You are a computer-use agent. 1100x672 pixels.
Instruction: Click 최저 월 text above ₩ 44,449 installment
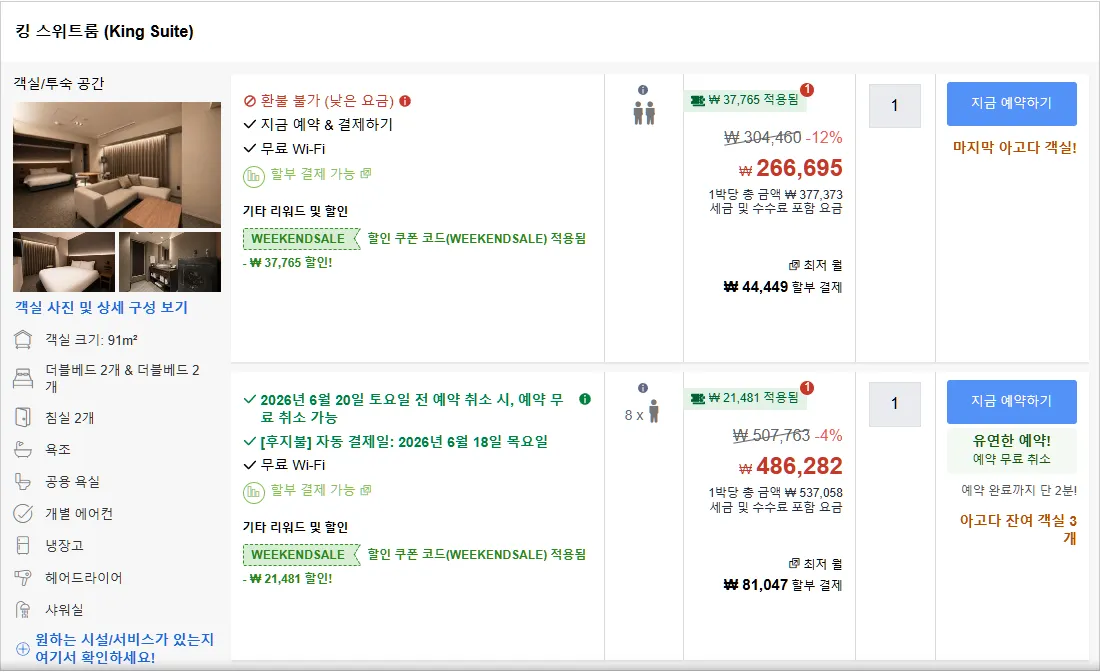click(822, 265)
